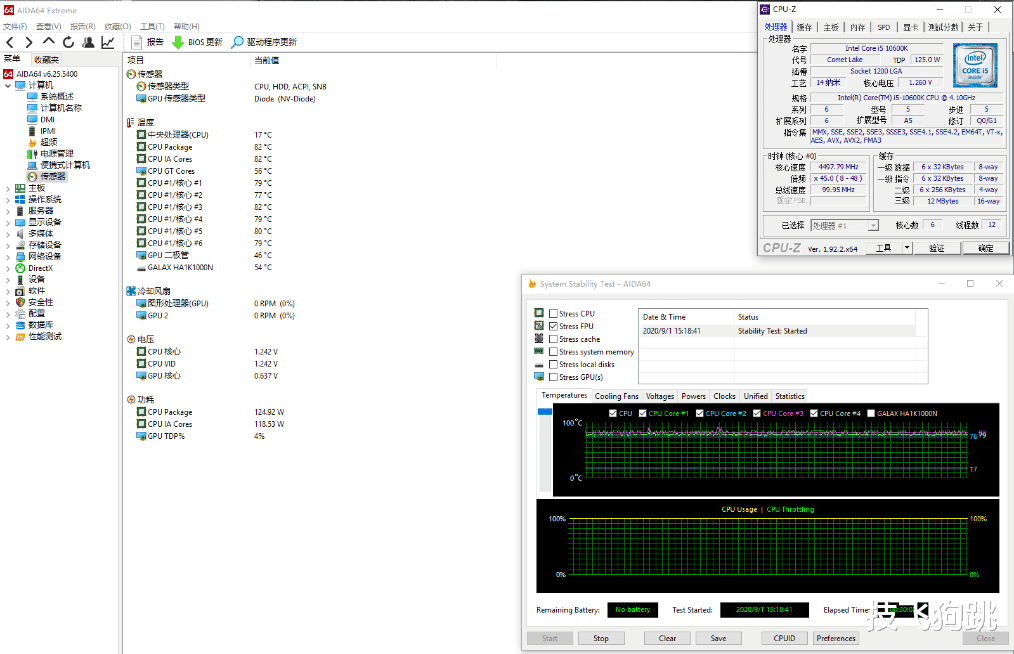Viewport: 1014px width, 654px height.
Task: Click the CPU Package 124.92 W value row
Action: [x=270, y=412]
